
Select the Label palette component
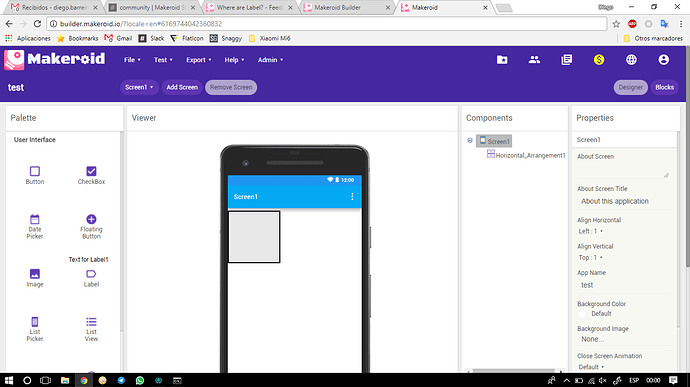91,278
